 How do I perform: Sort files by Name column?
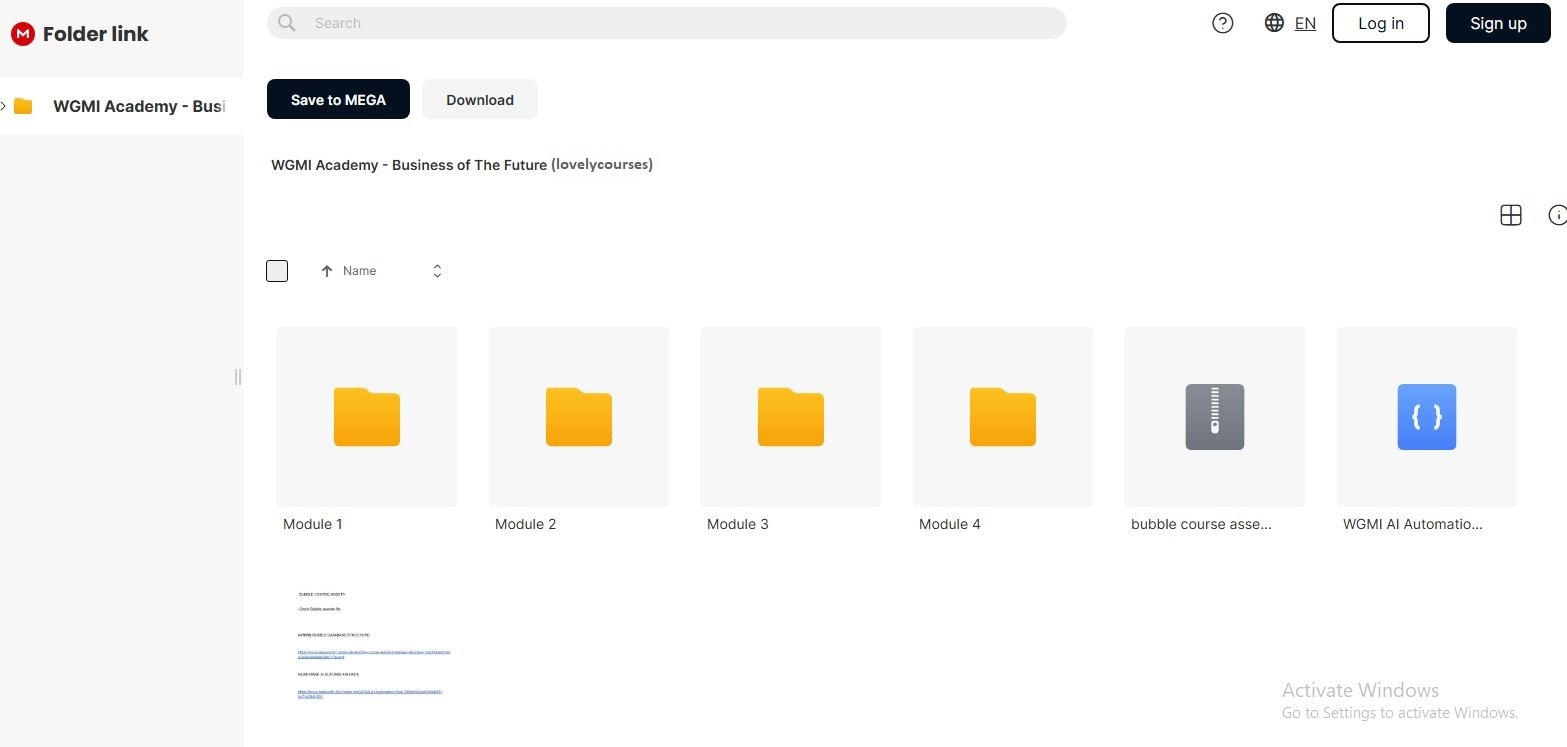[359, 271]
